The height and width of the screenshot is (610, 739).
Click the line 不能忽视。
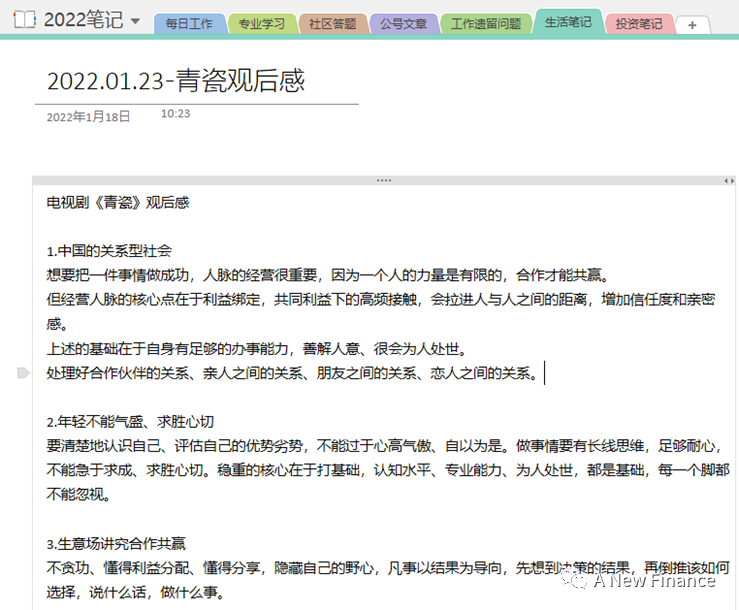[x=78, y=494]
